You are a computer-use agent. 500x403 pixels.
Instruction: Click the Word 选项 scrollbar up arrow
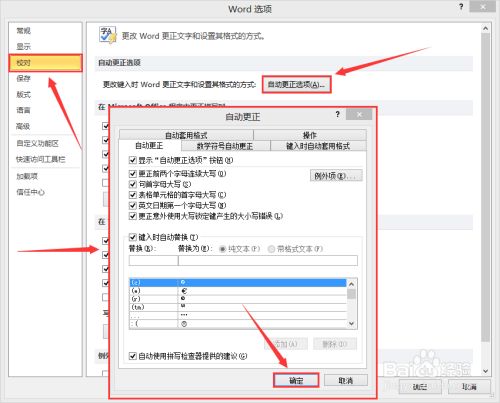(486, 29)
